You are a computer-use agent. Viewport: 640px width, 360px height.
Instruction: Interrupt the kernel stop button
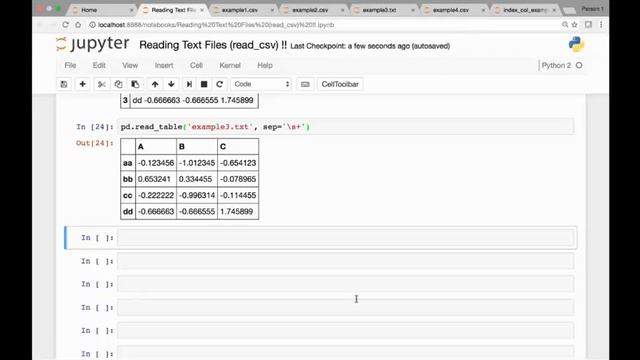pyautogui.click(x=204, y=84)
